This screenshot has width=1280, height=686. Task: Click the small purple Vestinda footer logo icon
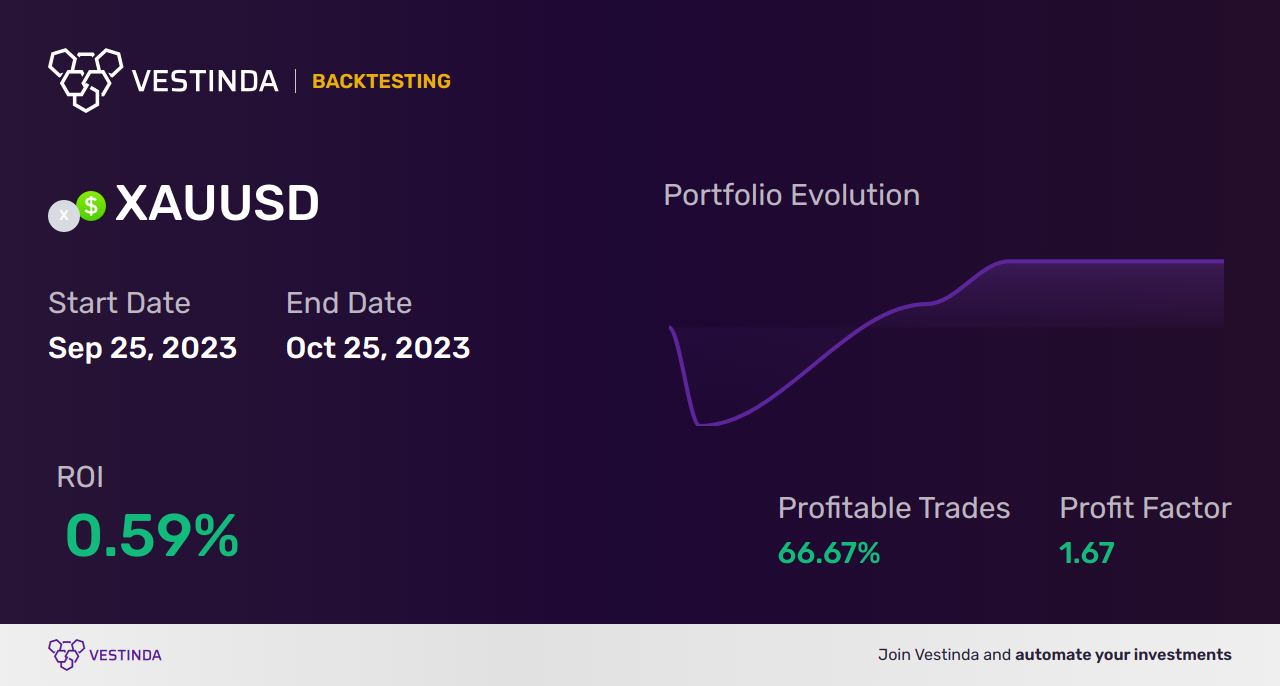[x=67, y=655]
